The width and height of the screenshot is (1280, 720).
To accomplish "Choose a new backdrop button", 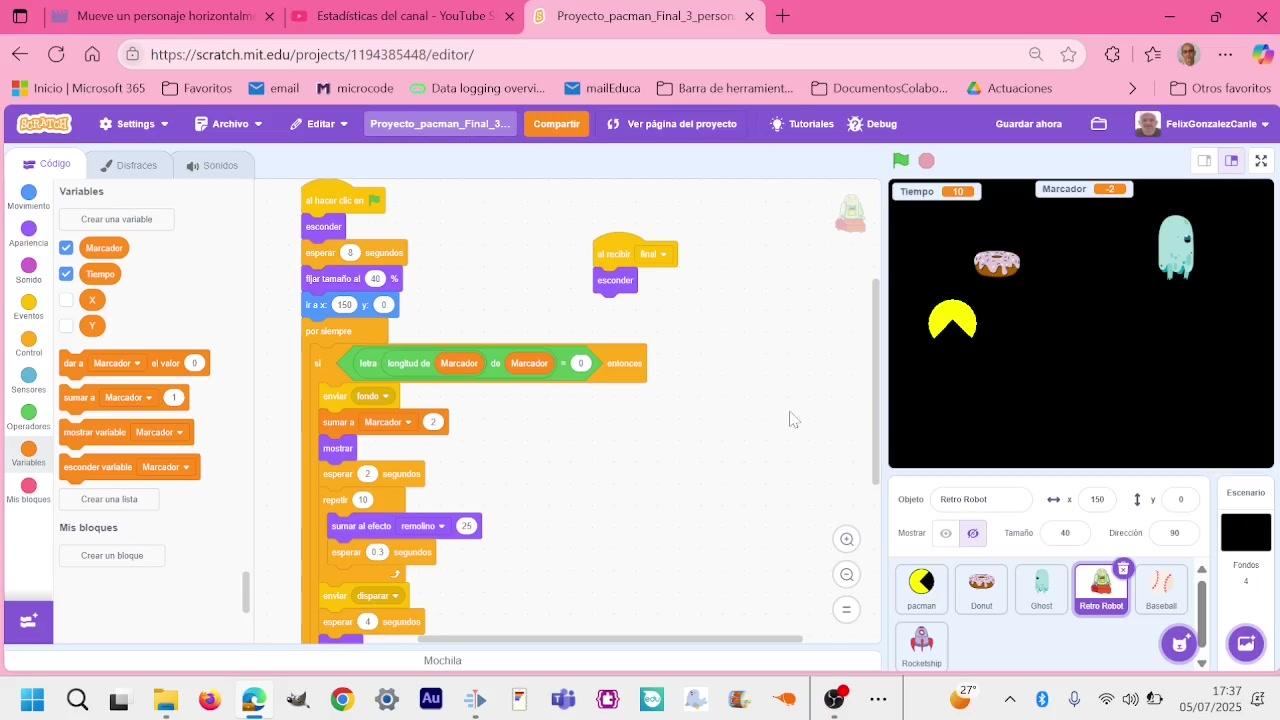I will (x=1246, y=643).
